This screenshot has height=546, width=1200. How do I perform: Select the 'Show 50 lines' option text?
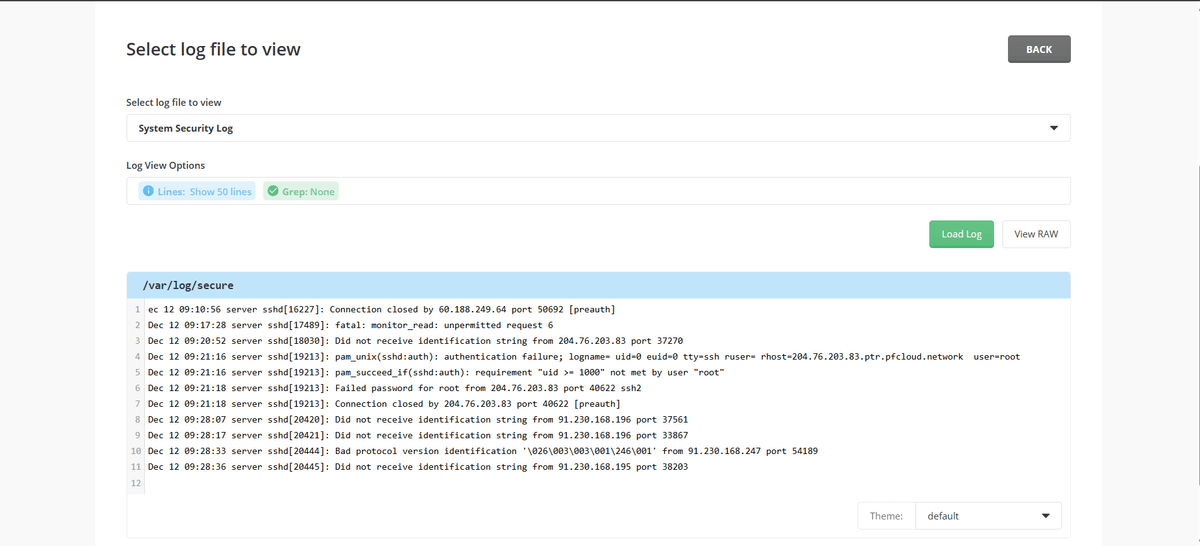pos(220,191)
